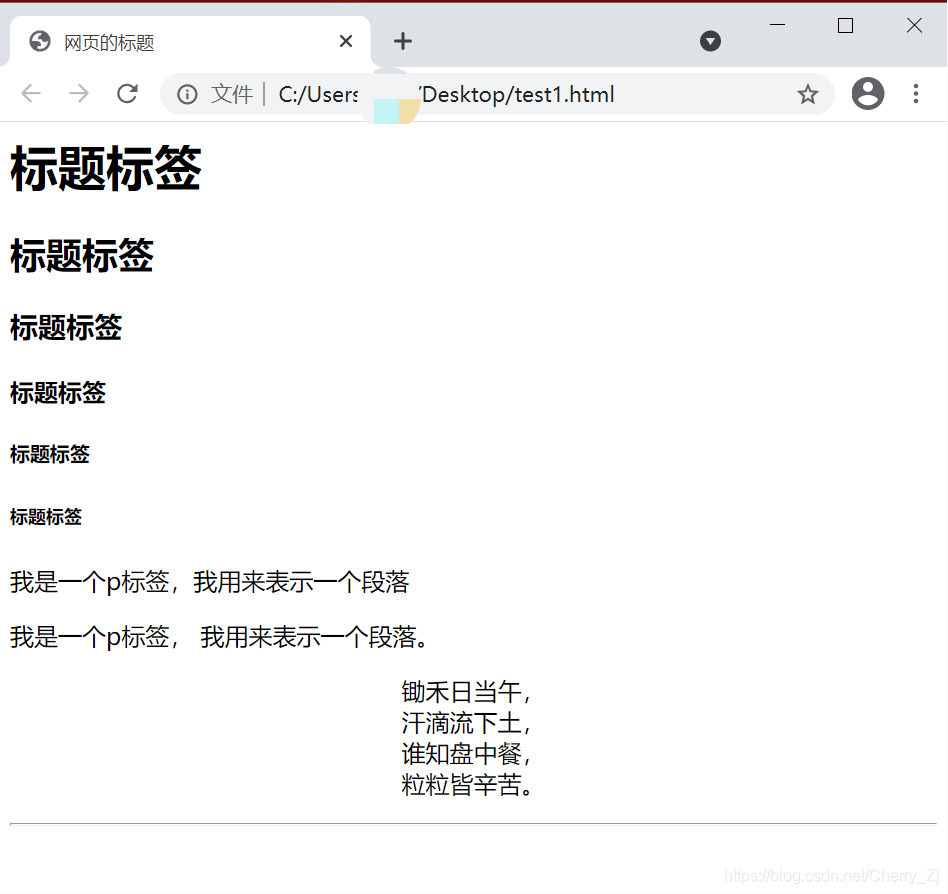Screen dimensions: 948x894
Task: Open the tab search dropdown arrow
Action: click(710, 41)
